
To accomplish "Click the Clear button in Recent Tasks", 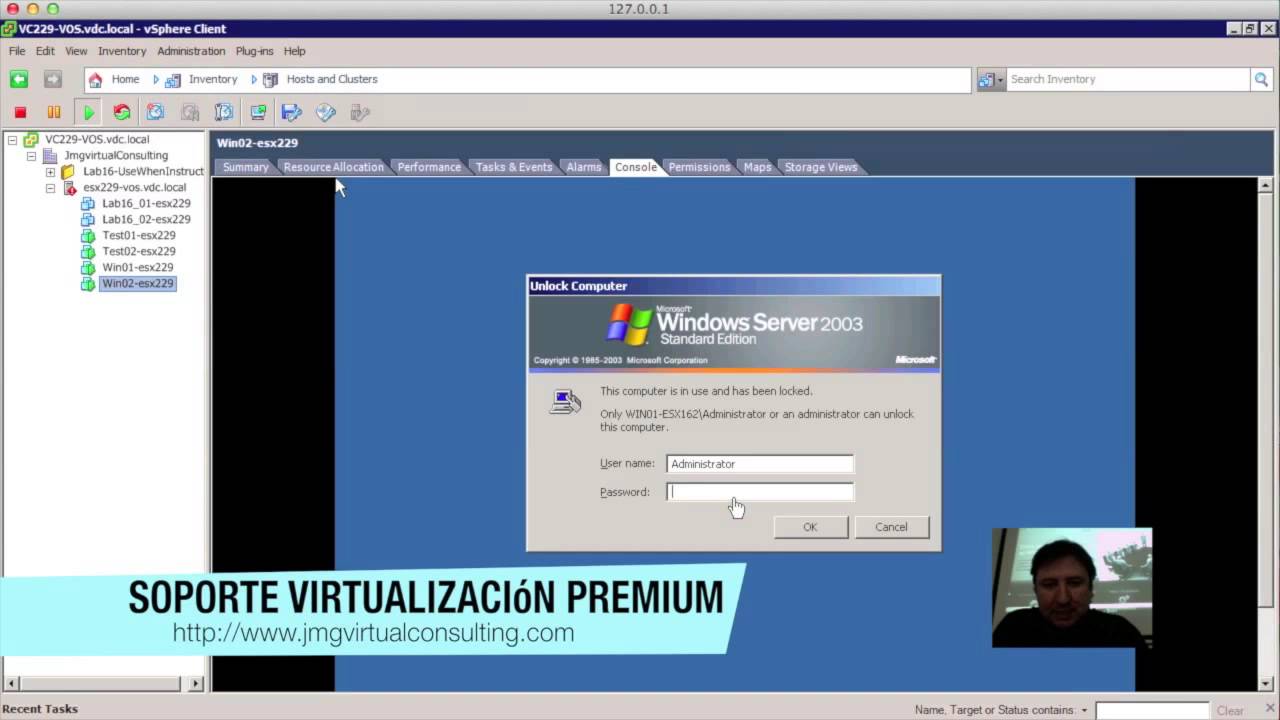I will click(1230, 711).
